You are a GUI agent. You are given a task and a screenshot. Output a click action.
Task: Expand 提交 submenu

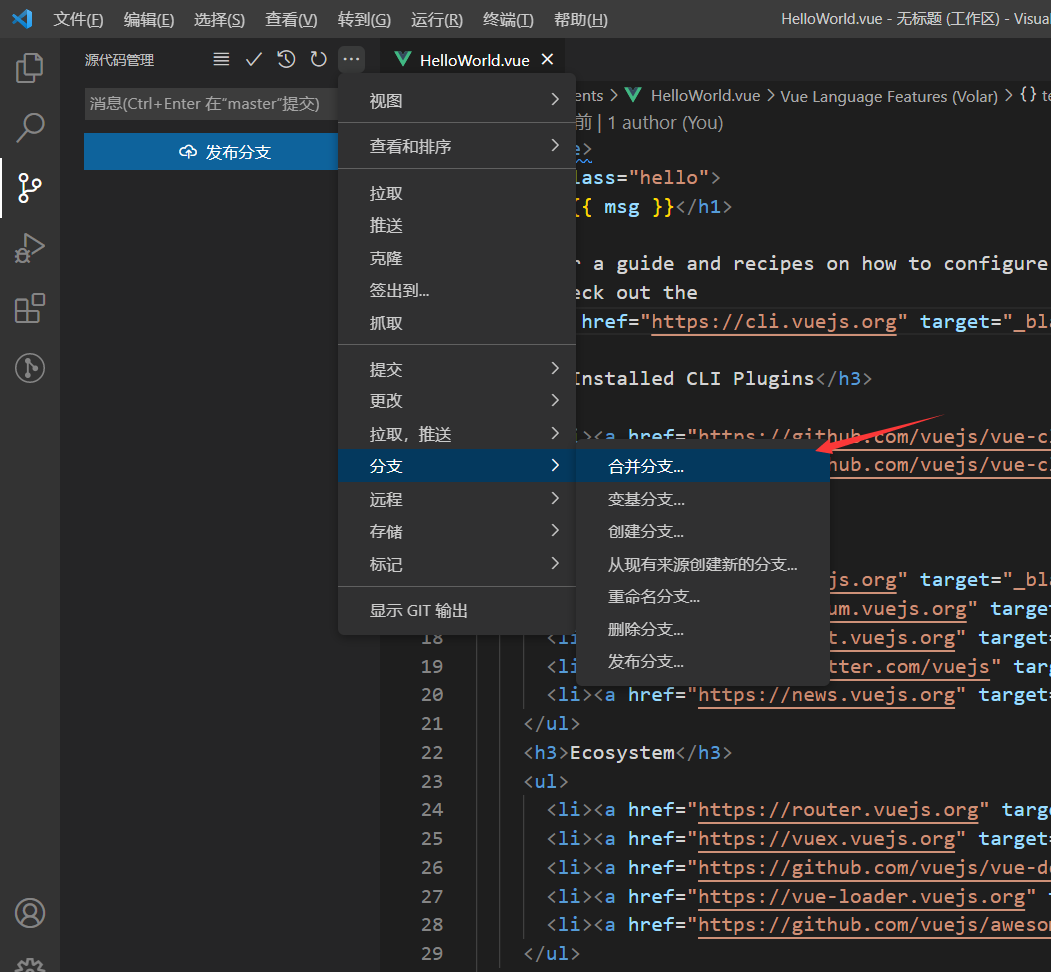457,369
